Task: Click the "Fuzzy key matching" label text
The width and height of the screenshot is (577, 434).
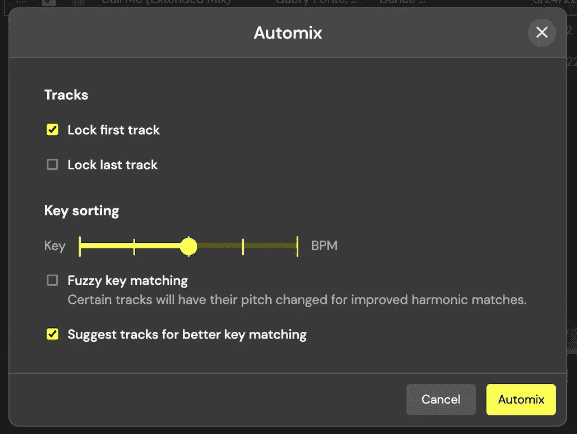Action: (128, 280)
